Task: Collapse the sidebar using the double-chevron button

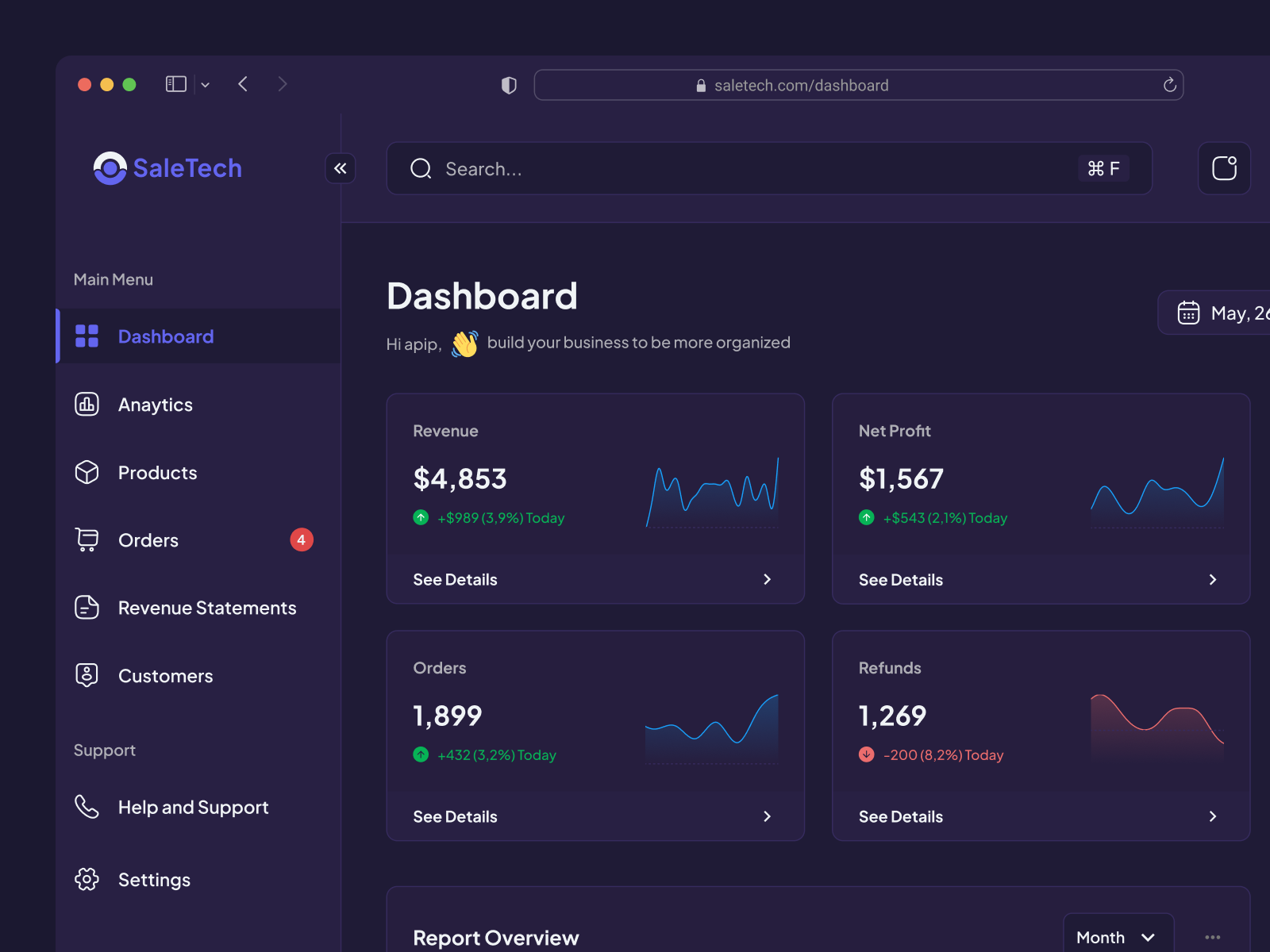Action: [341, 168]
